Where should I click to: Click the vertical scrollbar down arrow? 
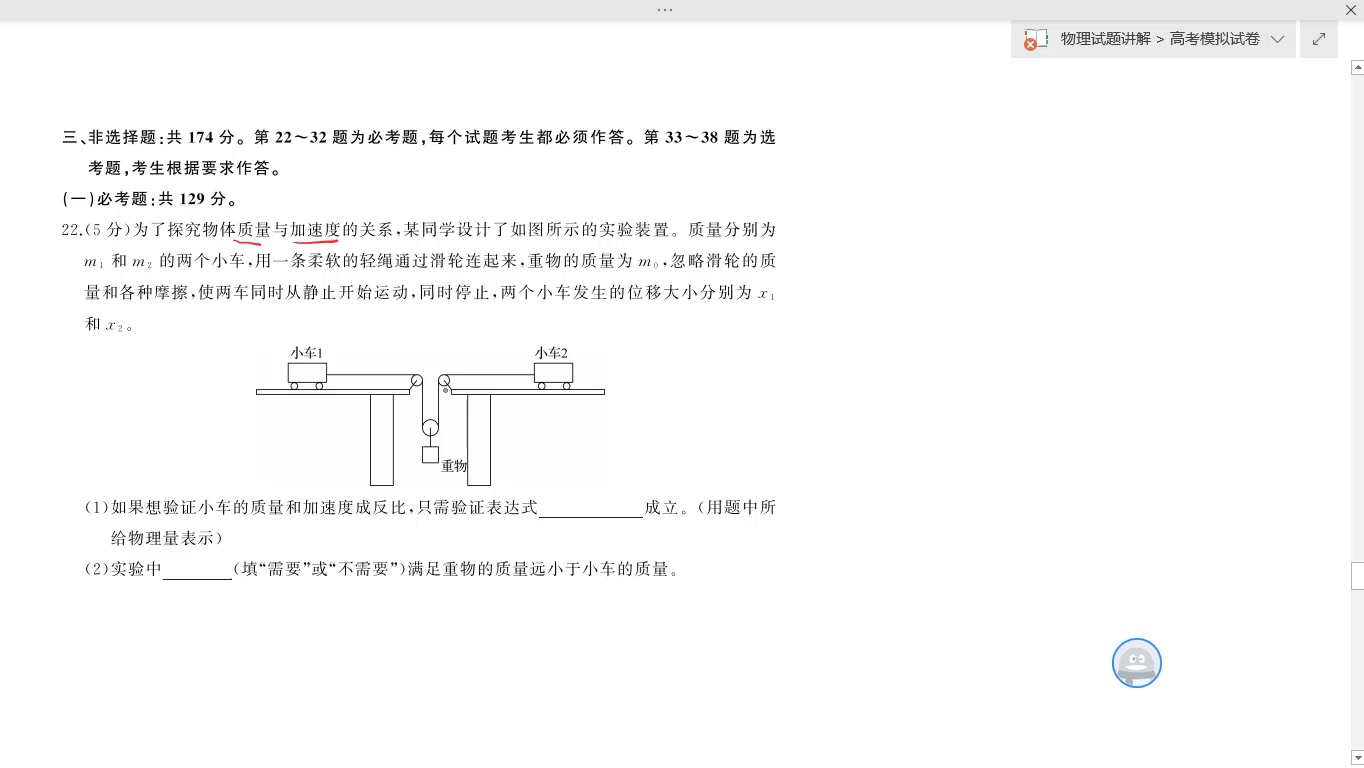tap(1357, 758)
